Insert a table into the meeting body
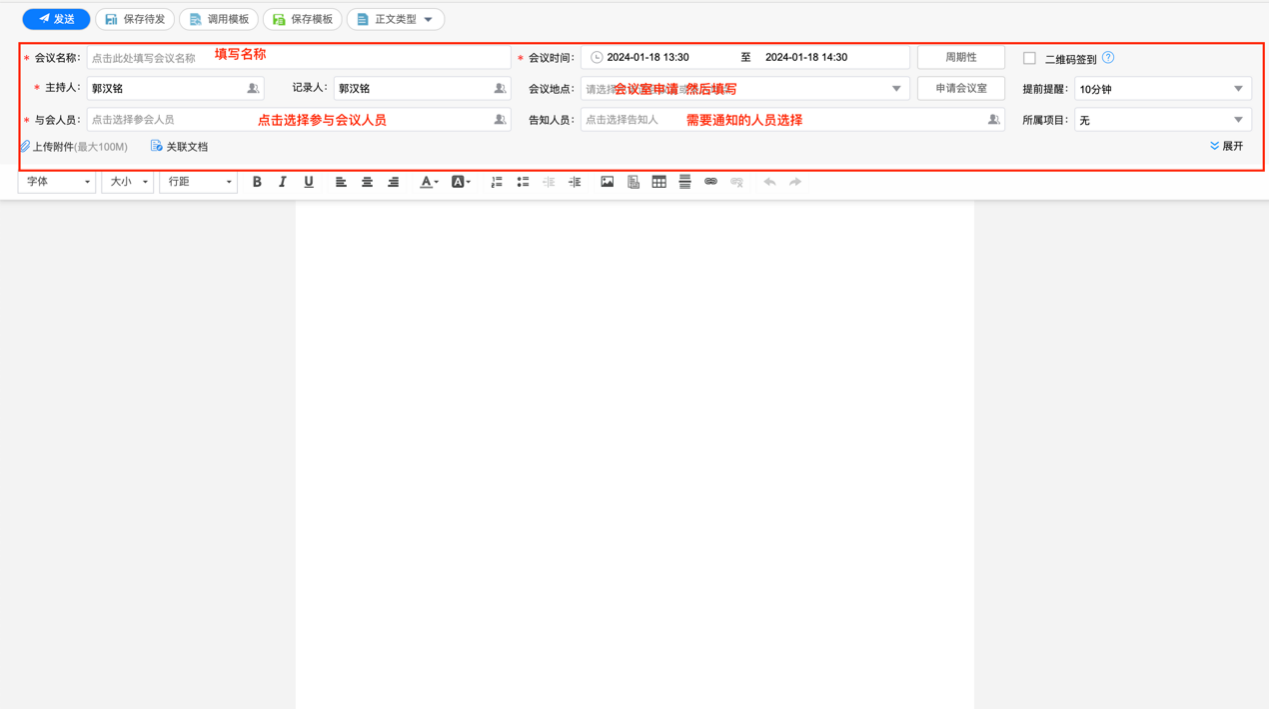Image resolution: width=1269 pixels, height=709 pixels. tap(658, 181)
